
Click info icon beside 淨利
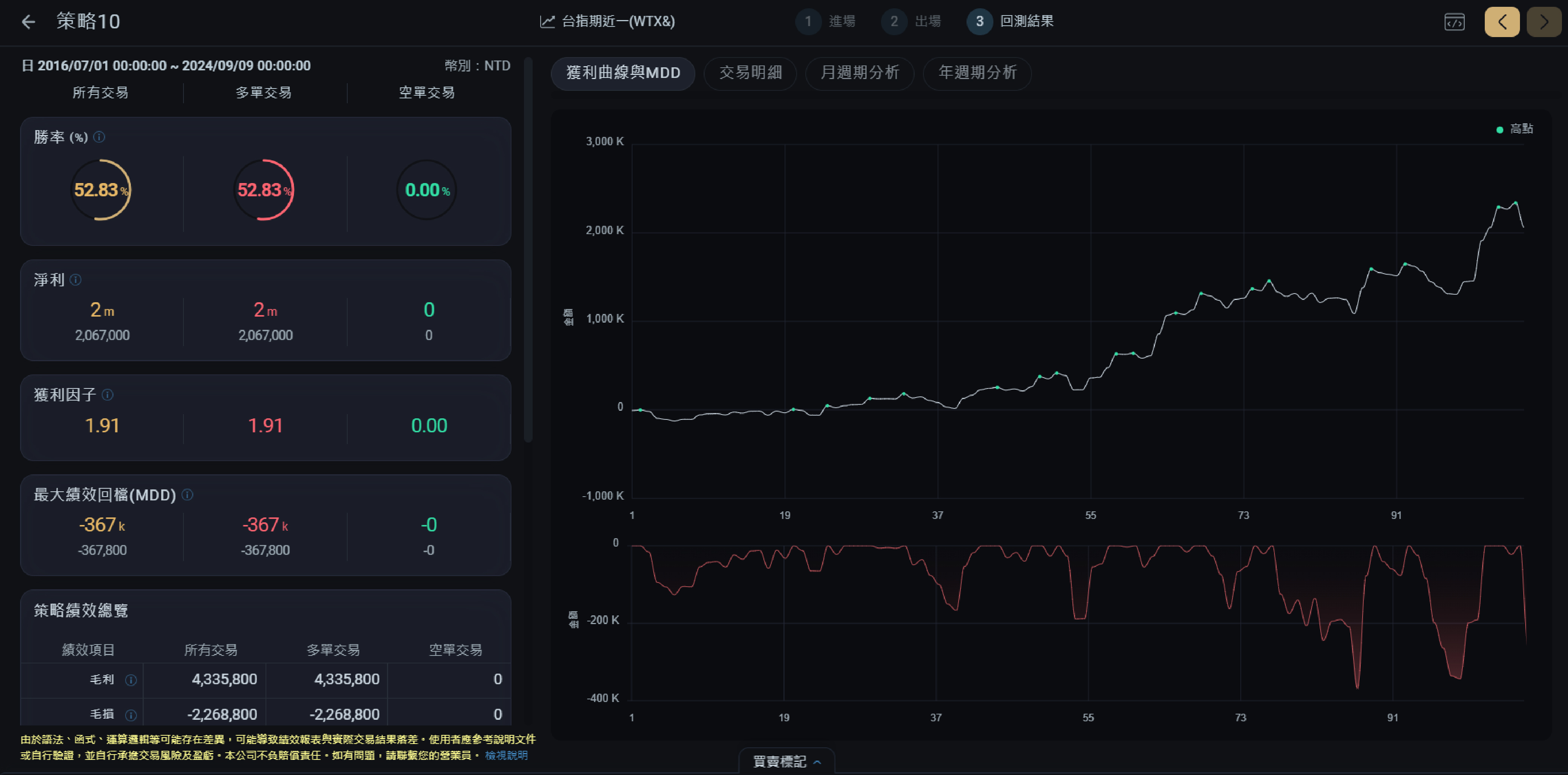coord(76,280)
